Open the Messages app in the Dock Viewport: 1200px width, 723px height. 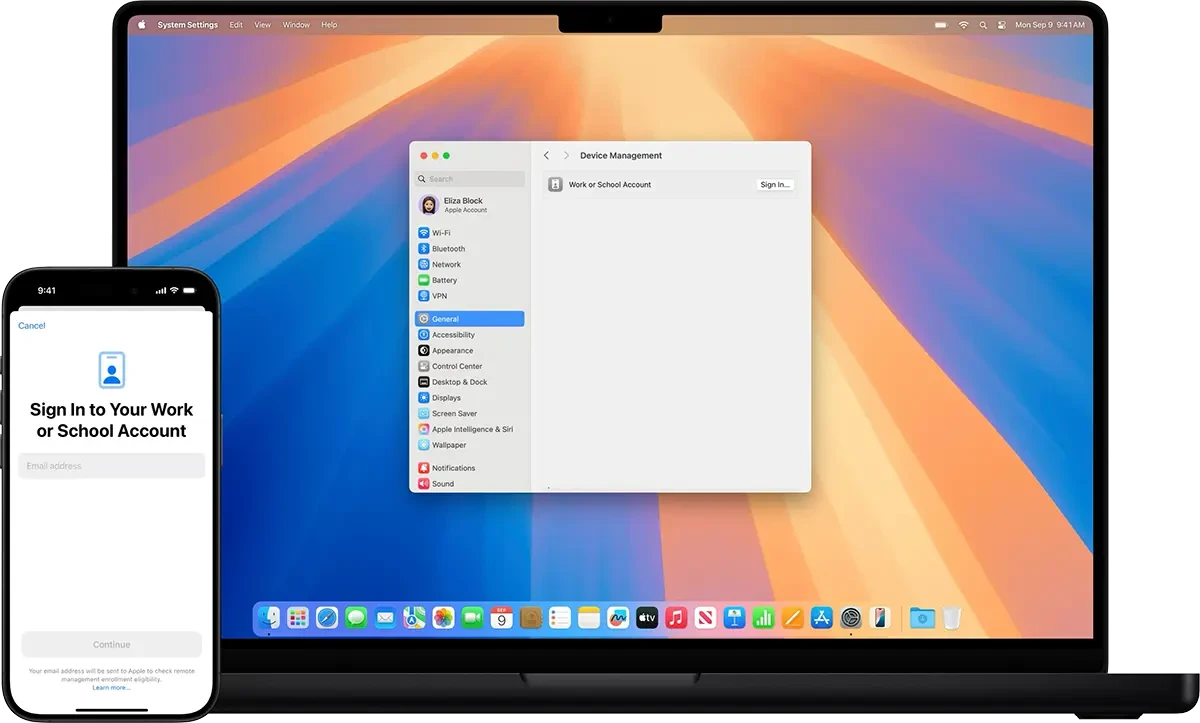pos(356,618)
